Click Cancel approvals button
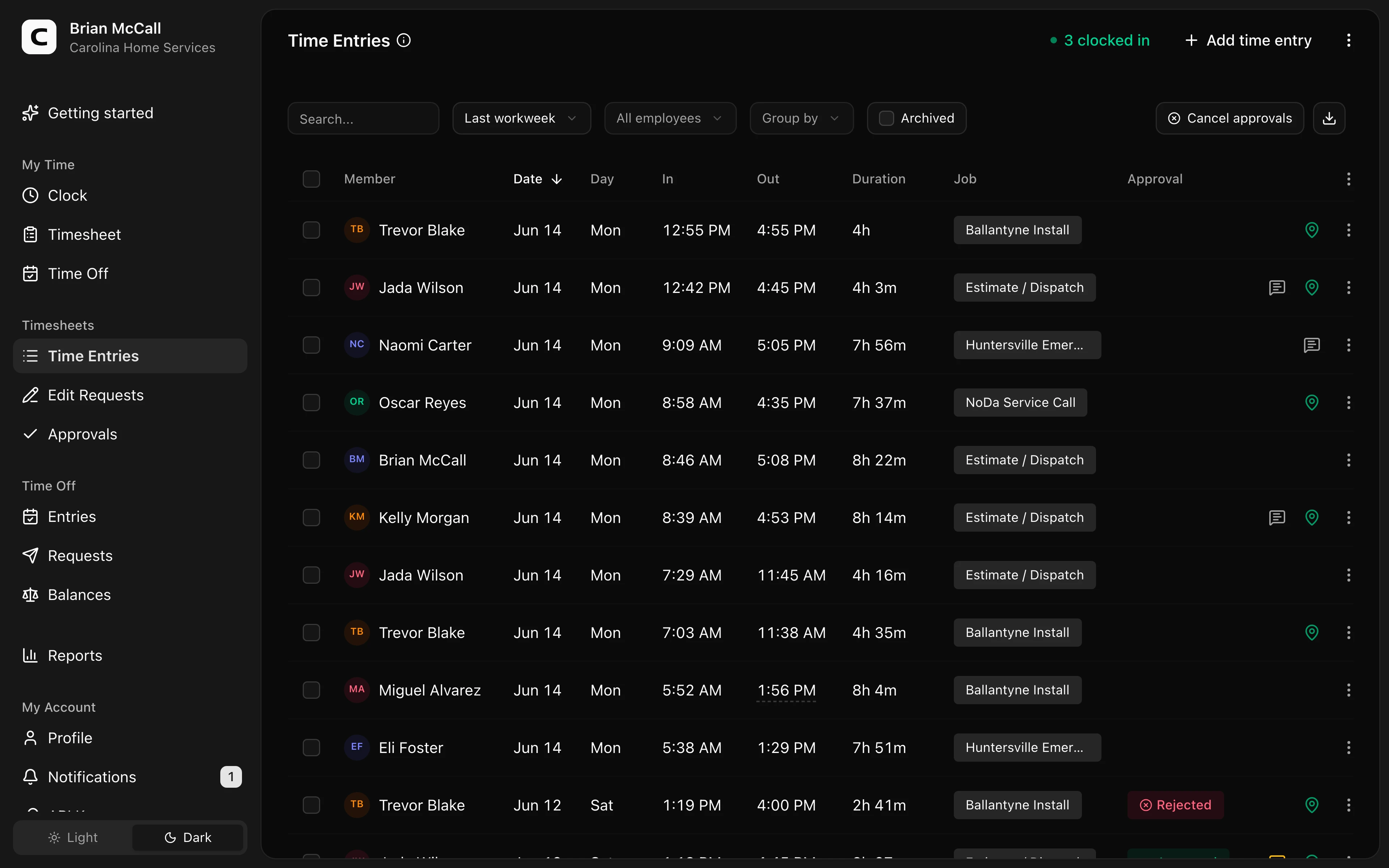Viewport: 1389px width, 868px height. pyautogui.click(x=1229, y=118)
